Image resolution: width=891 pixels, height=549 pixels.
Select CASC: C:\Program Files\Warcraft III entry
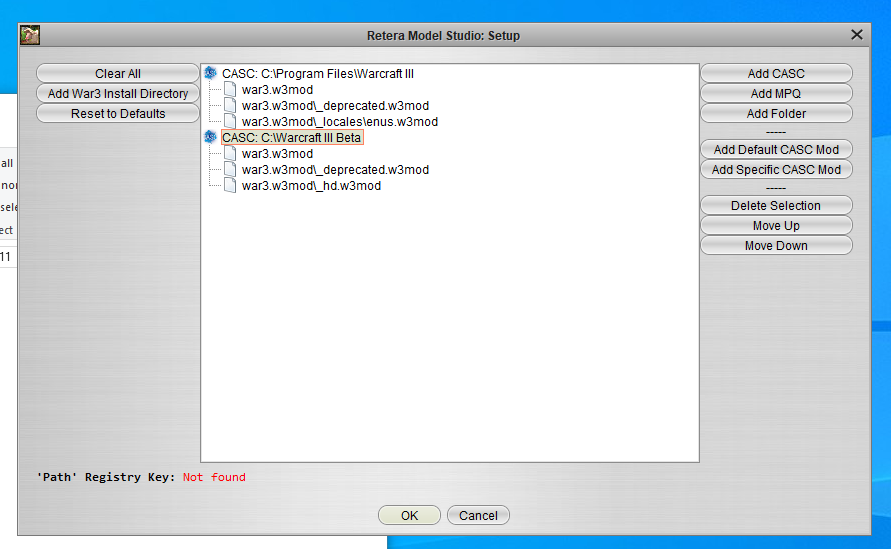(318, 73)
